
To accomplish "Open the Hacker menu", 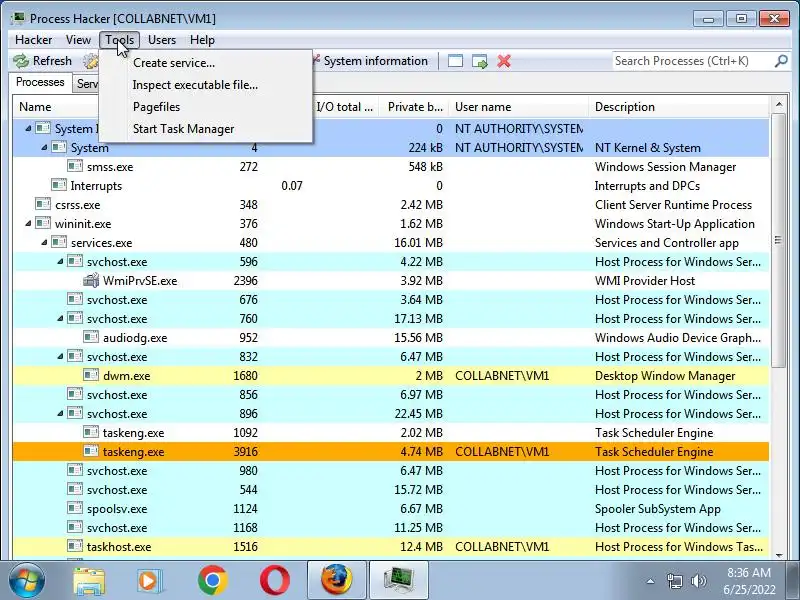I will [34, 40].
